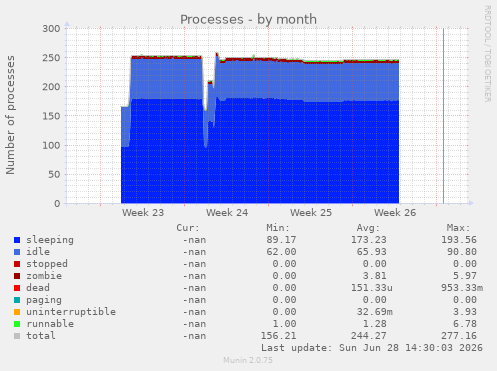The image size is (497, 371).
Task: Click total minimum value 156.21
Action: (278, 336)
